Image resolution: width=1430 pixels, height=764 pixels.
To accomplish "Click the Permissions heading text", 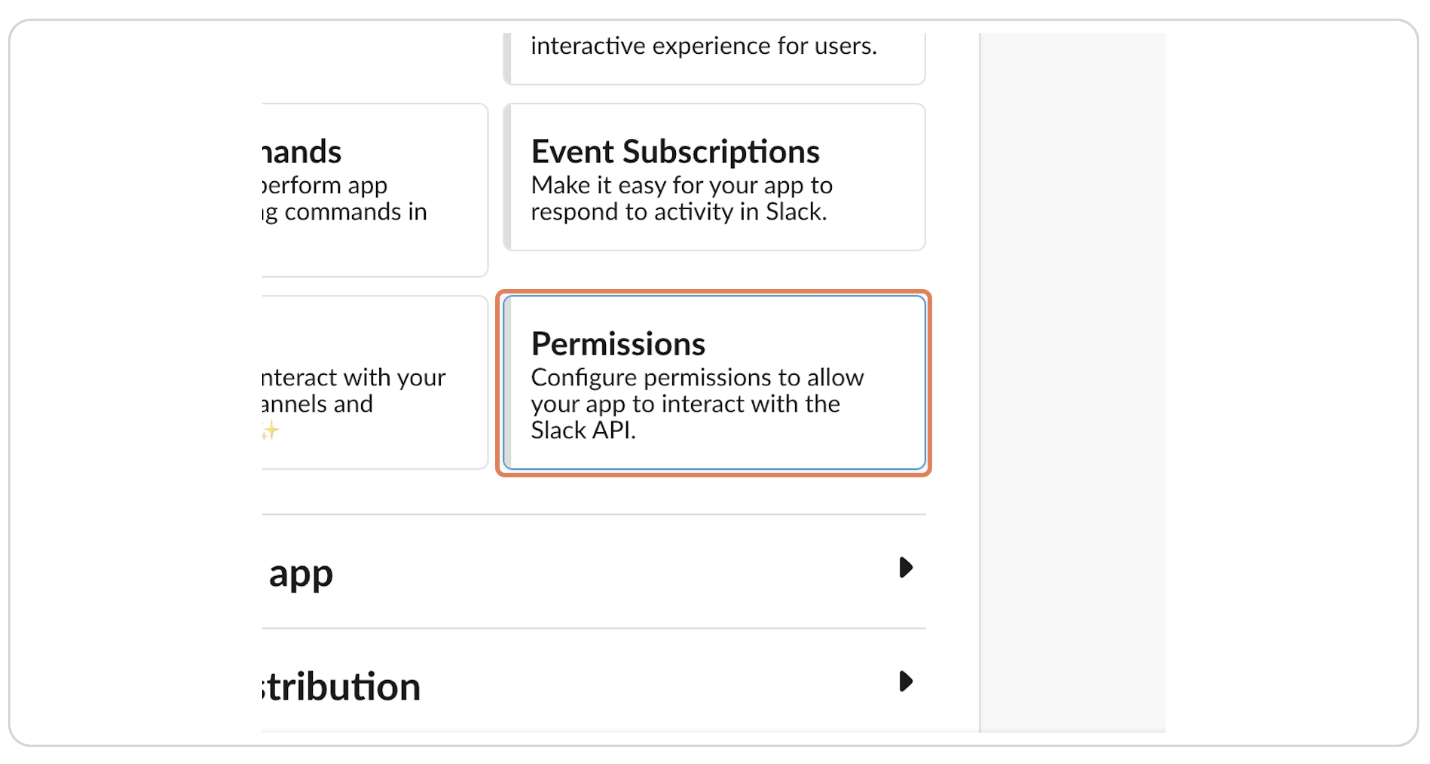I will tap(617, 343).
